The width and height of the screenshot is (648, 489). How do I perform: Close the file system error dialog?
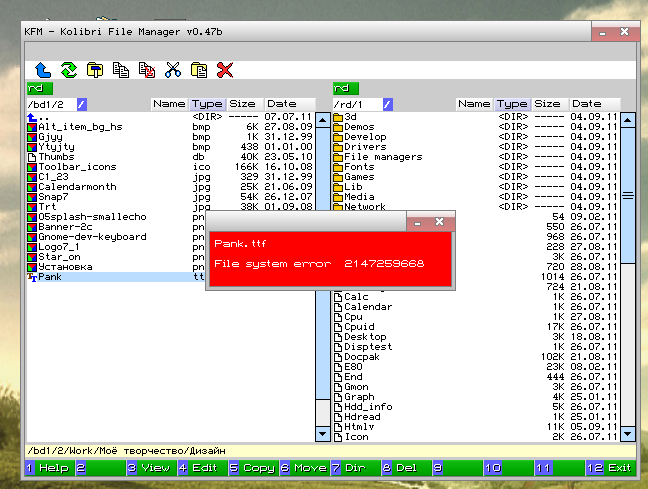pyautogui.click(x=440, y=222)
